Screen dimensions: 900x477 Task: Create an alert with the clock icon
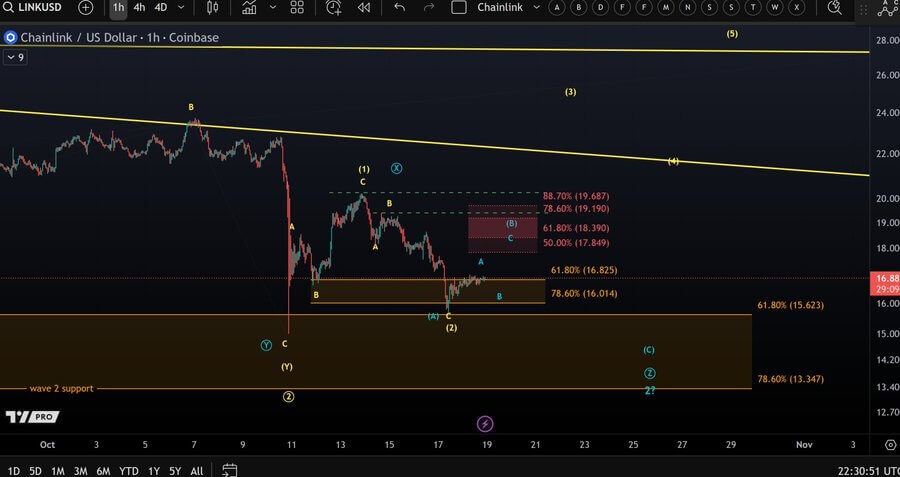pyautogui.click(x=334, y=8)
